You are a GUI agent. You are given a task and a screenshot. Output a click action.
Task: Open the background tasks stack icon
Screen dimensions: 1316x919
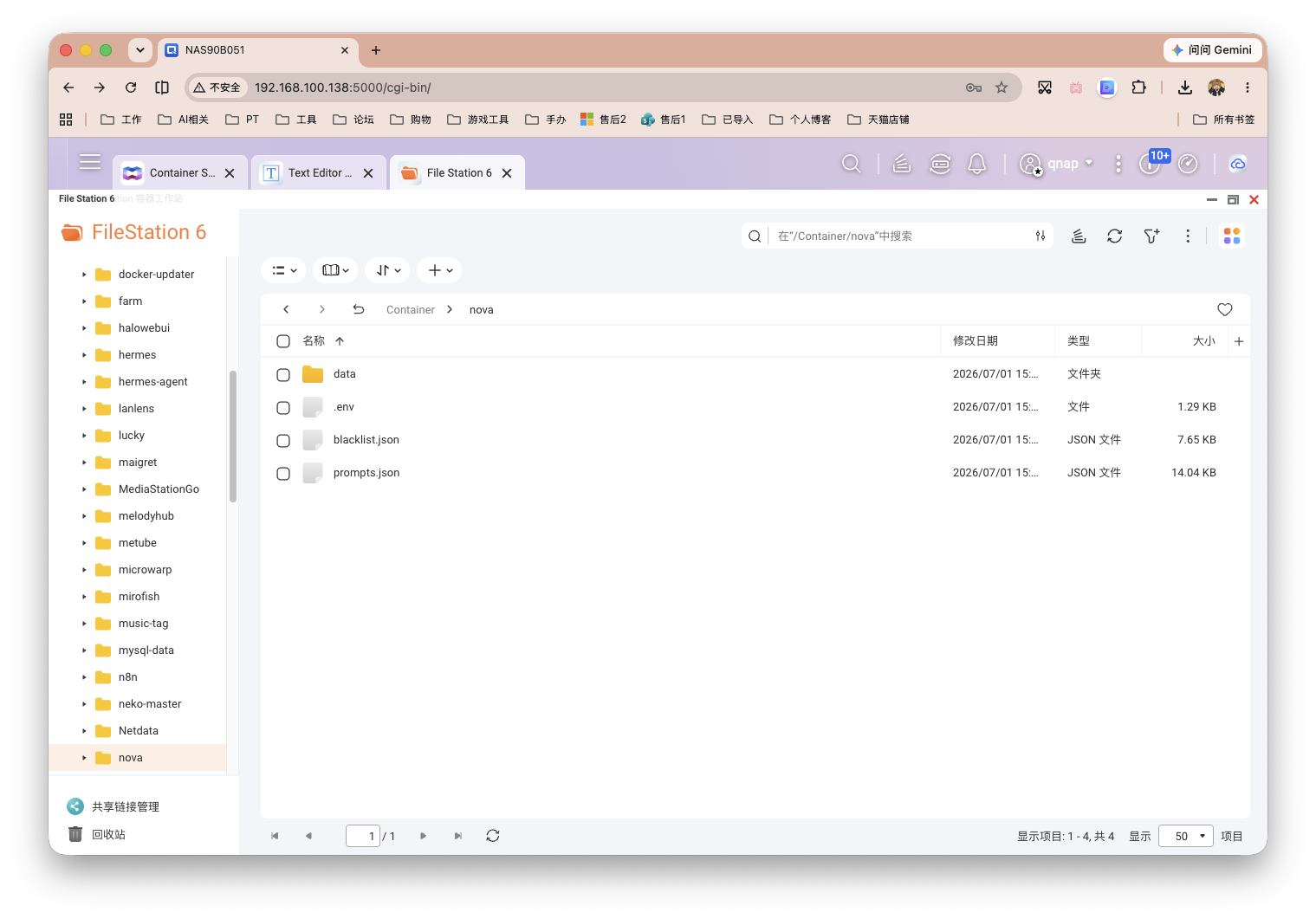coord(1079,236)
